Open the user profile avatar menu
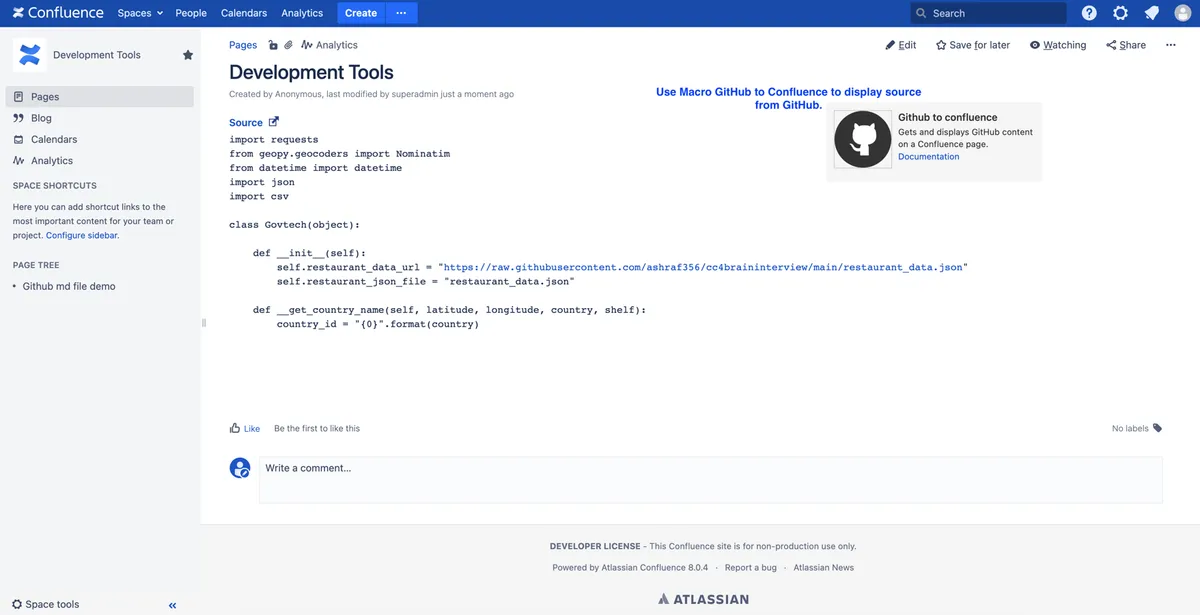This screenshot has width=1200, height=615. 1183,13
